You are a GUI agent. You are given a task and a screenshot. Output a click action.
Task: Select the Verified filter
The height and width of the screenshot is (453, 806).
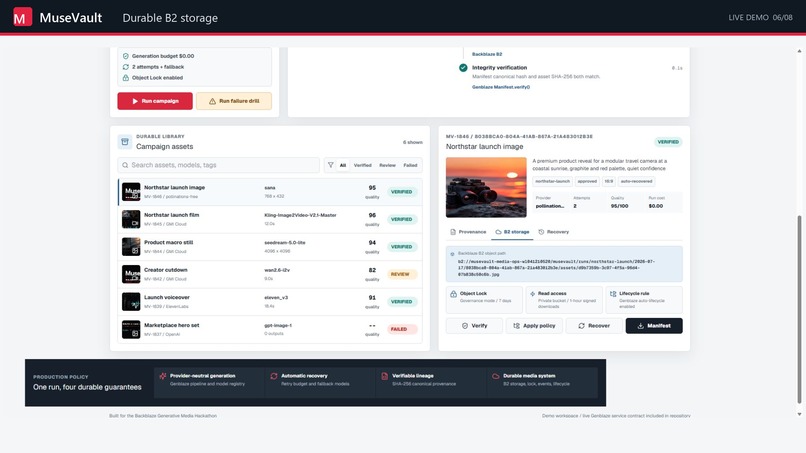click(362, 165)
